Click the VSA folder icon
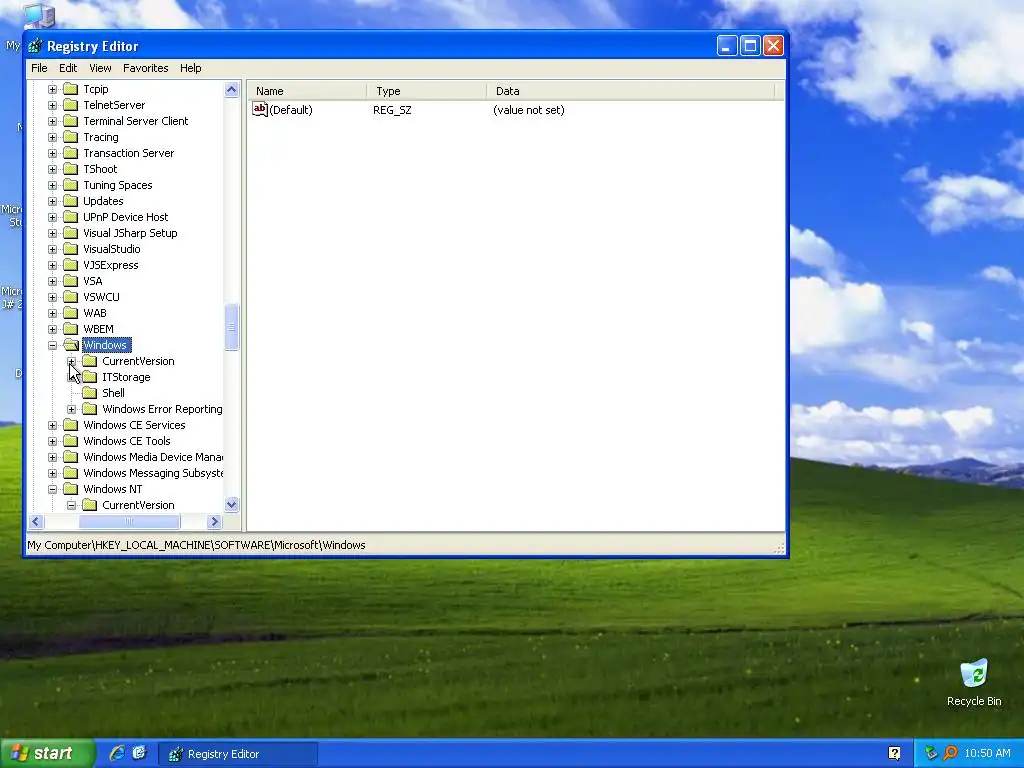 71,281
